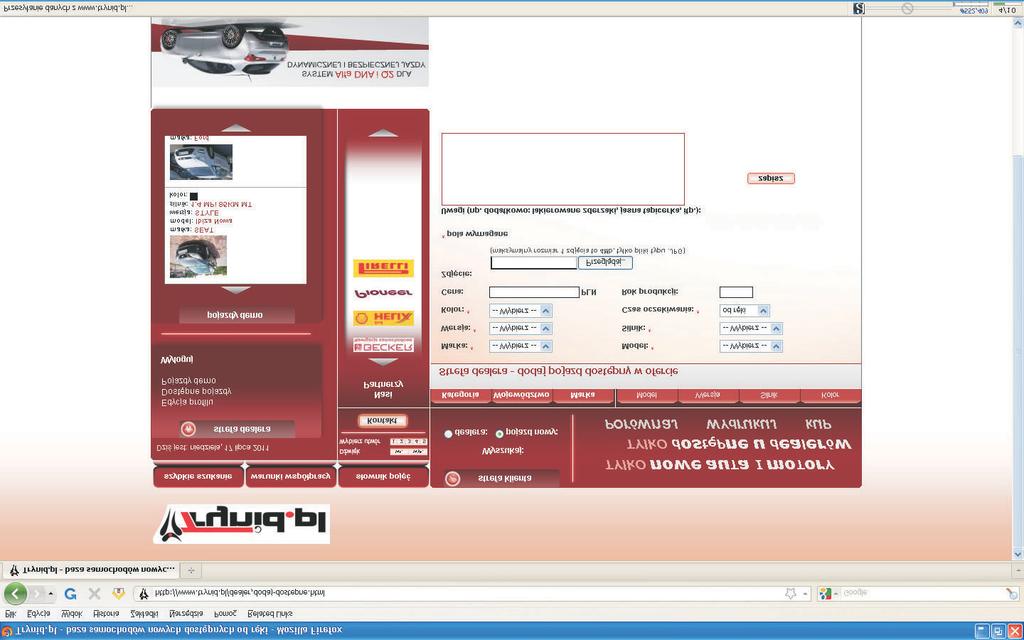Open the back/forward history dropdown arrow
1024x640 pixels.
(52, 594)
